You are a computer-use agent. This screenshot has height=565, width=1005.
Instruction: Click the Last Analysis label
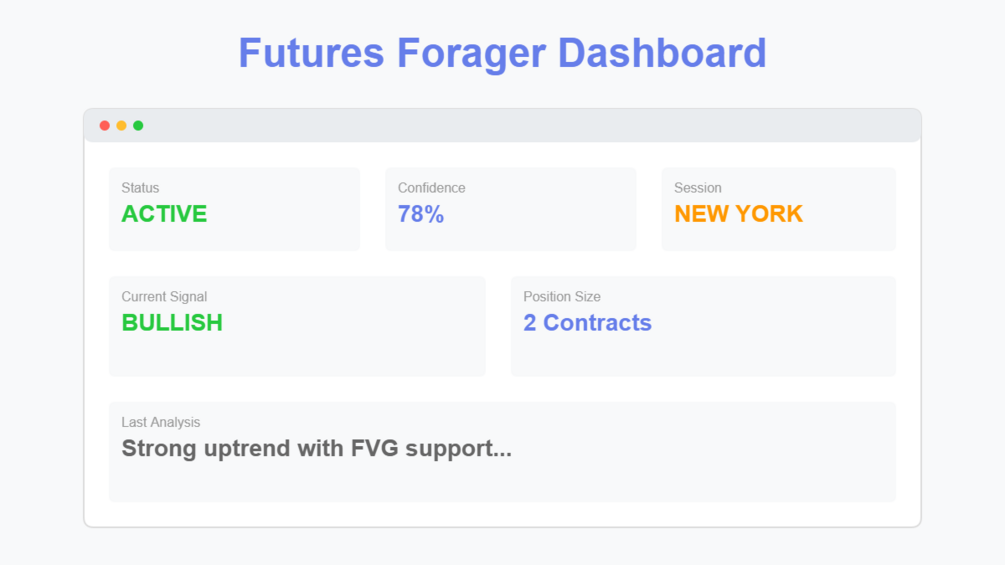coord(161,423)
